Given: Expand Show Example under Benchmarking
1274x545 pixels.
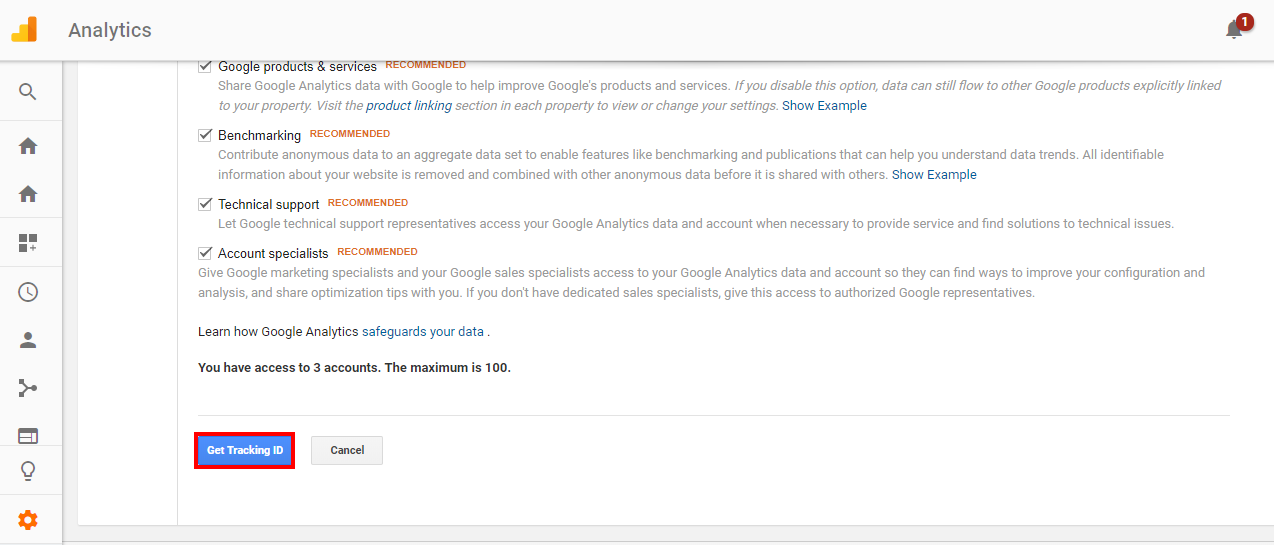Looking at the screenshot, I should click(x=934, y=175).
